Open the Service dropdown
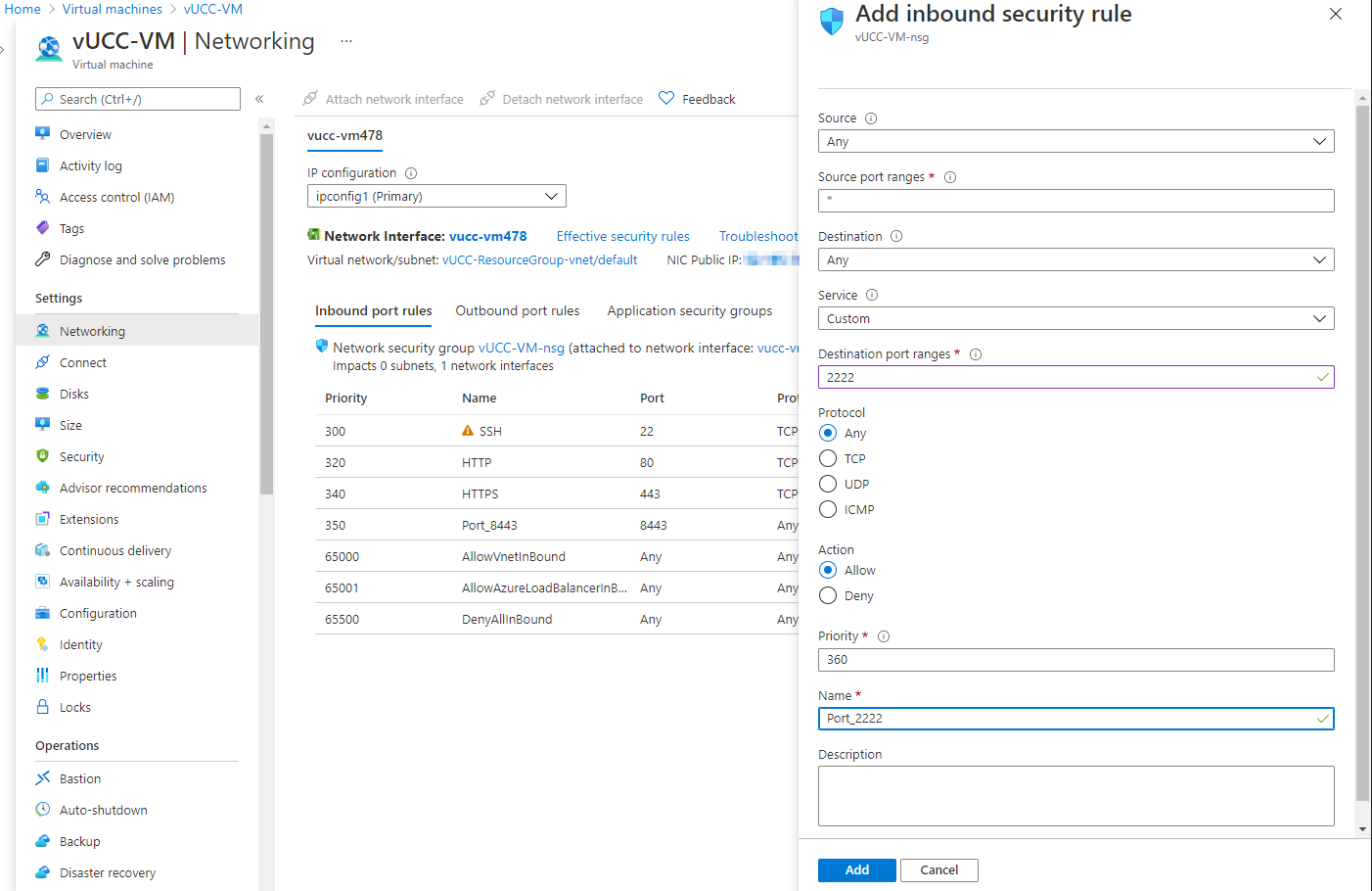This screenshot has width=1372, height=891. (x=1075, y=318)
